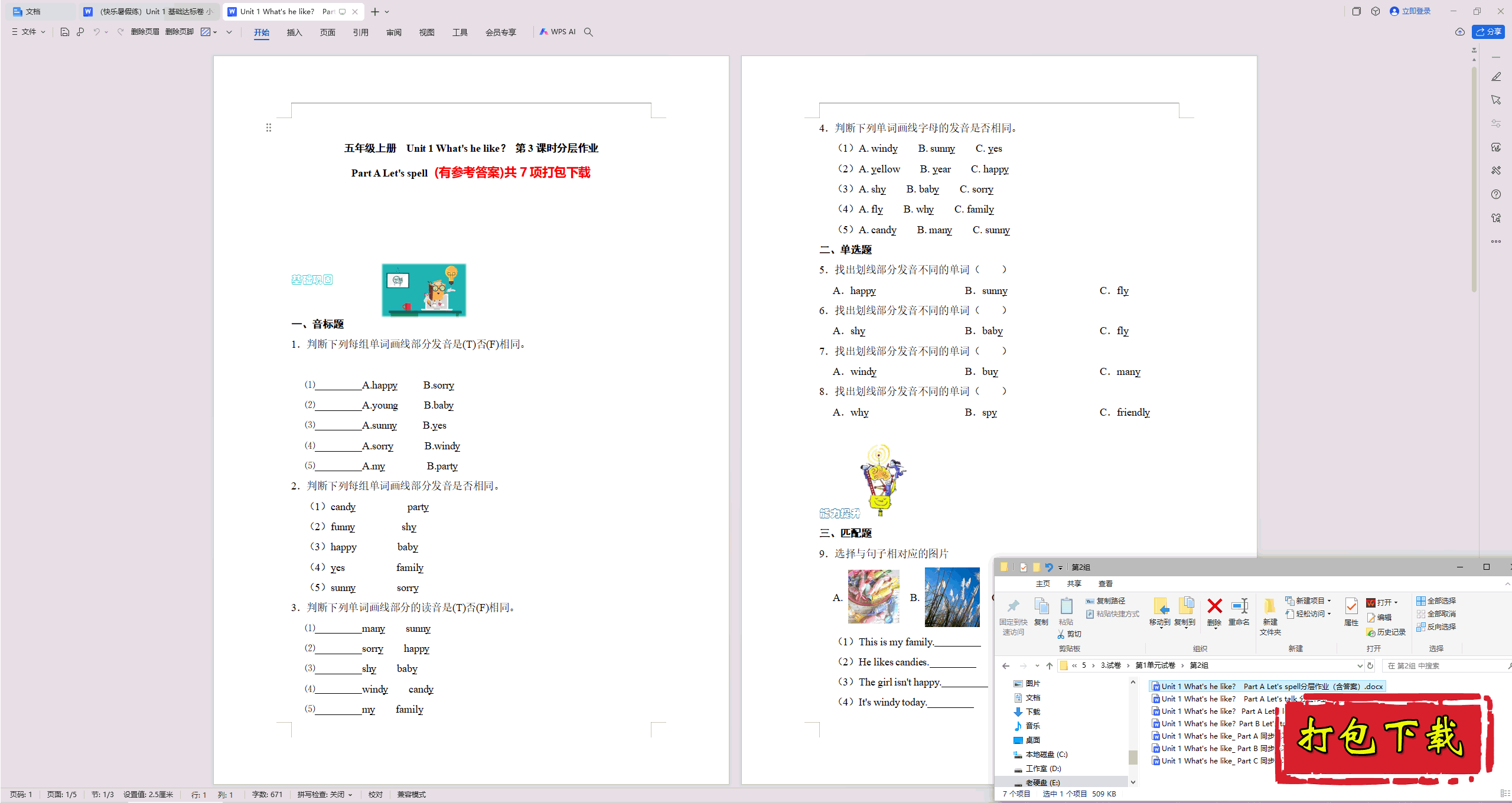Image resolution: width=1512 pixels, height=803 pixels.
Task: Open the 会员专享 tab
Action: click(x=500, y=32)
